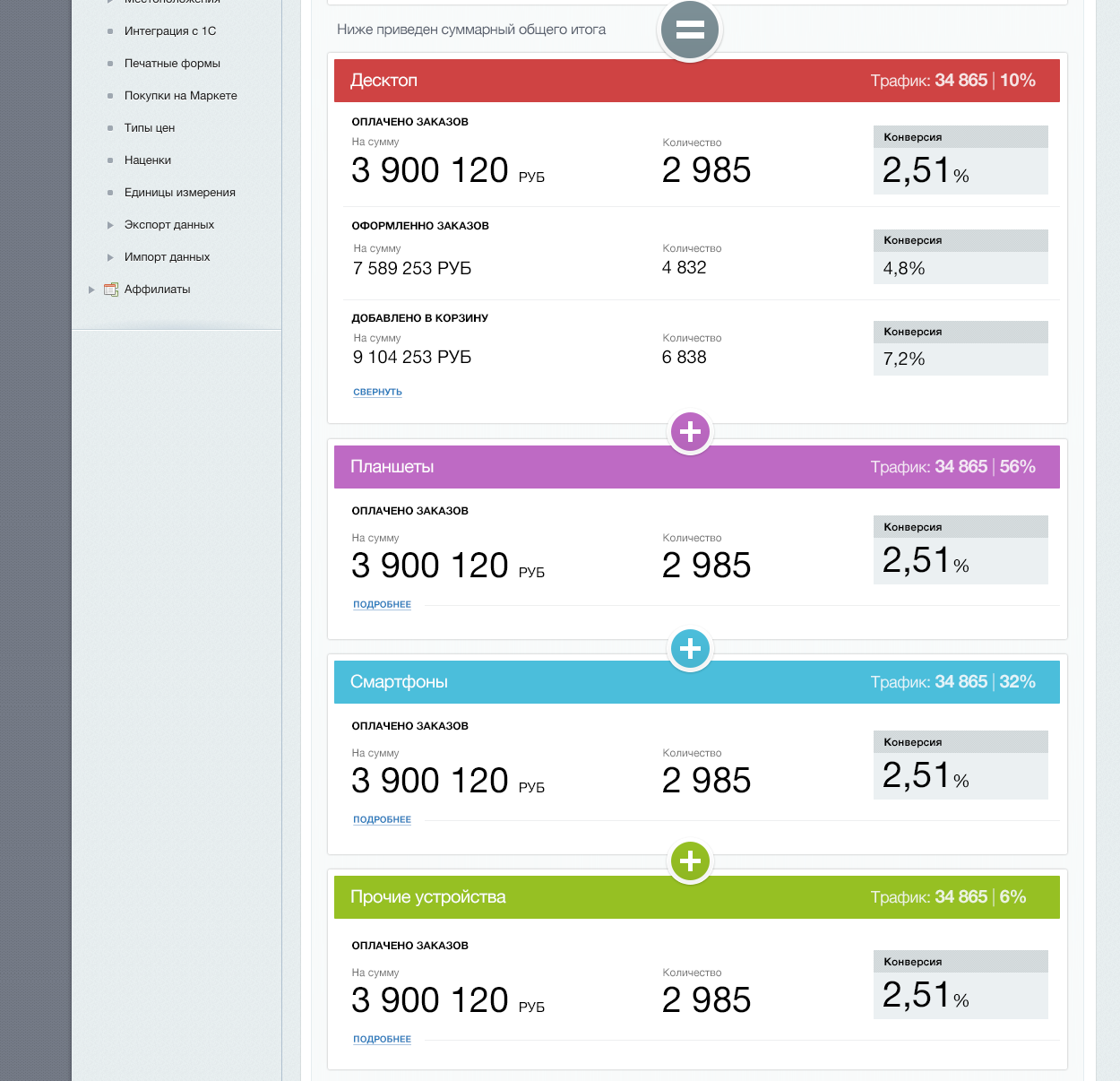Collapse Десктоп details via Свернуть link
Viewport: 1120px width, 1081px height.
(377, 392)
